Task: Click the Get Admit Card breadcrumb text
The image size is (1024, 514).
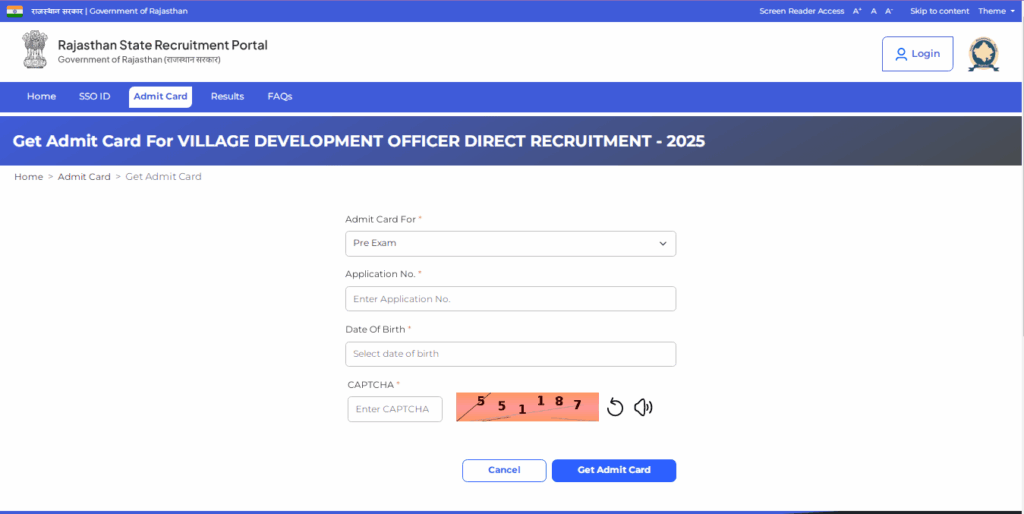Action: 163,177
